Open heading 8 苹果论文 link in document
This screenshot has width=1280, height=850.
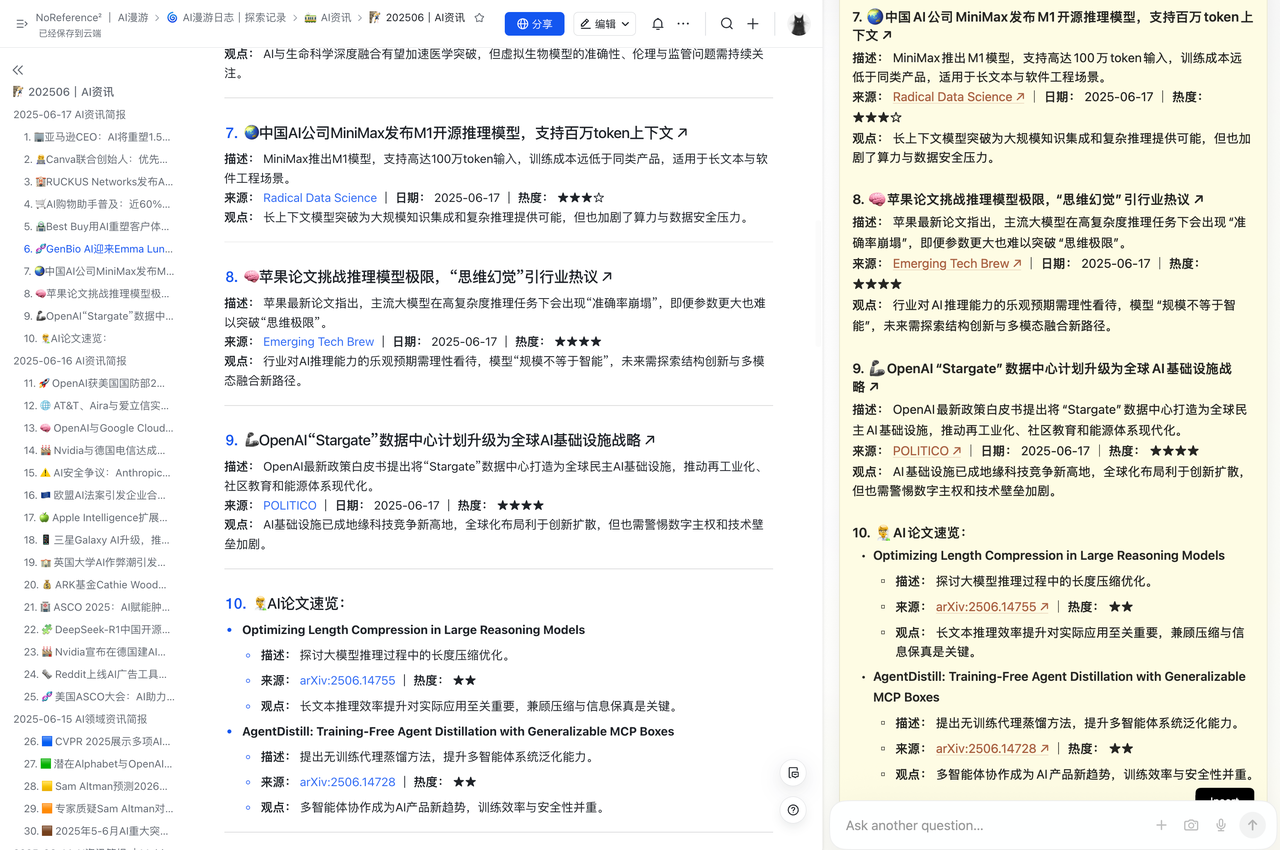click(x=428, y=276)
